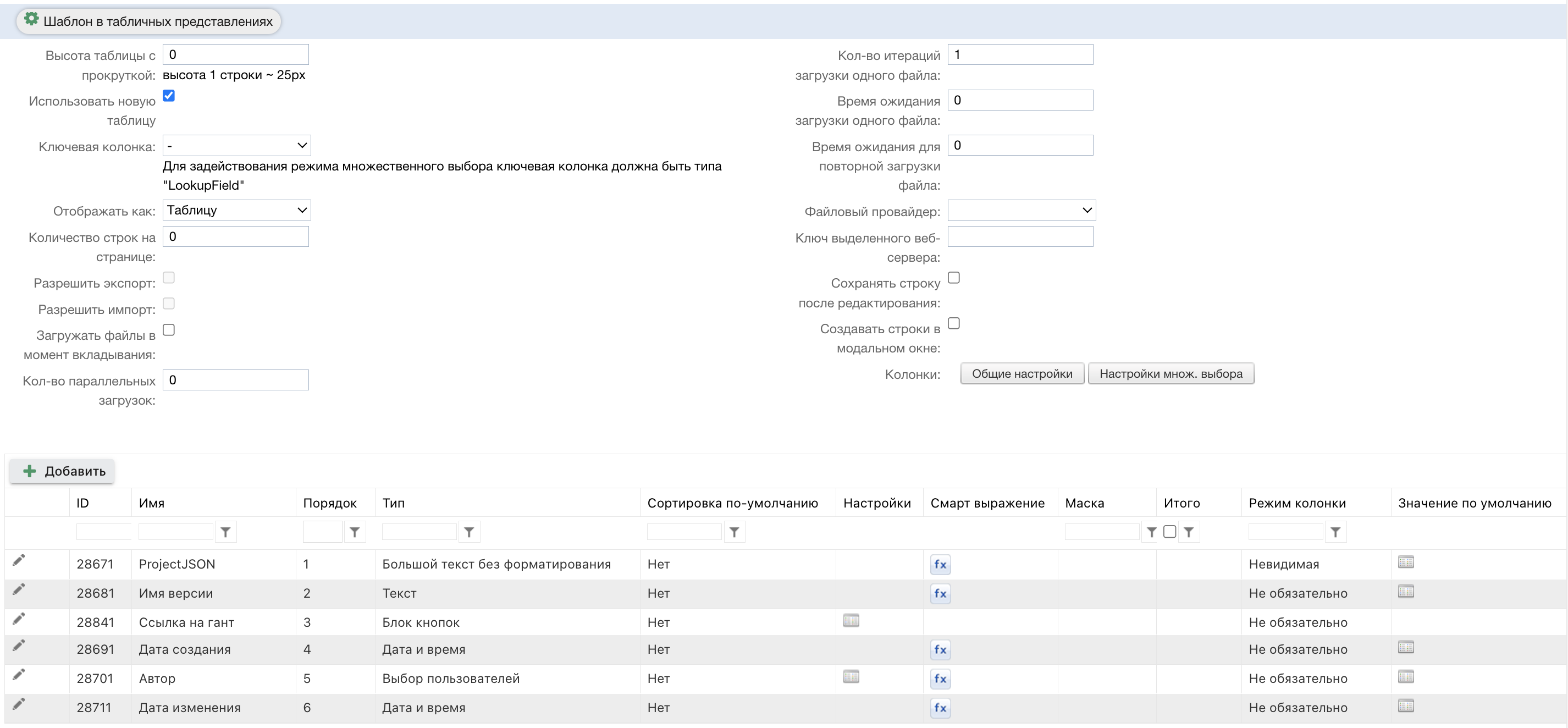Open the fx smart expression for ProjectJSON
The height and width of the screenshot is (728, 1568).
point(941,564)
